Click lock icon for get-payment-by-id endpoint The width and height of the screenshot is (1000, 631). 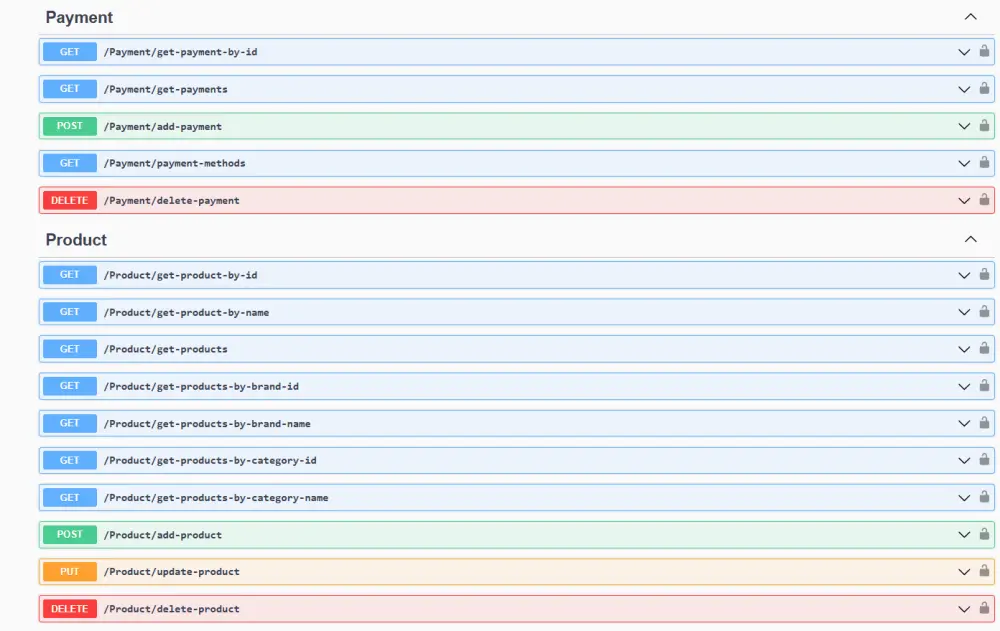pyautogui.click(x=984, y=52)
